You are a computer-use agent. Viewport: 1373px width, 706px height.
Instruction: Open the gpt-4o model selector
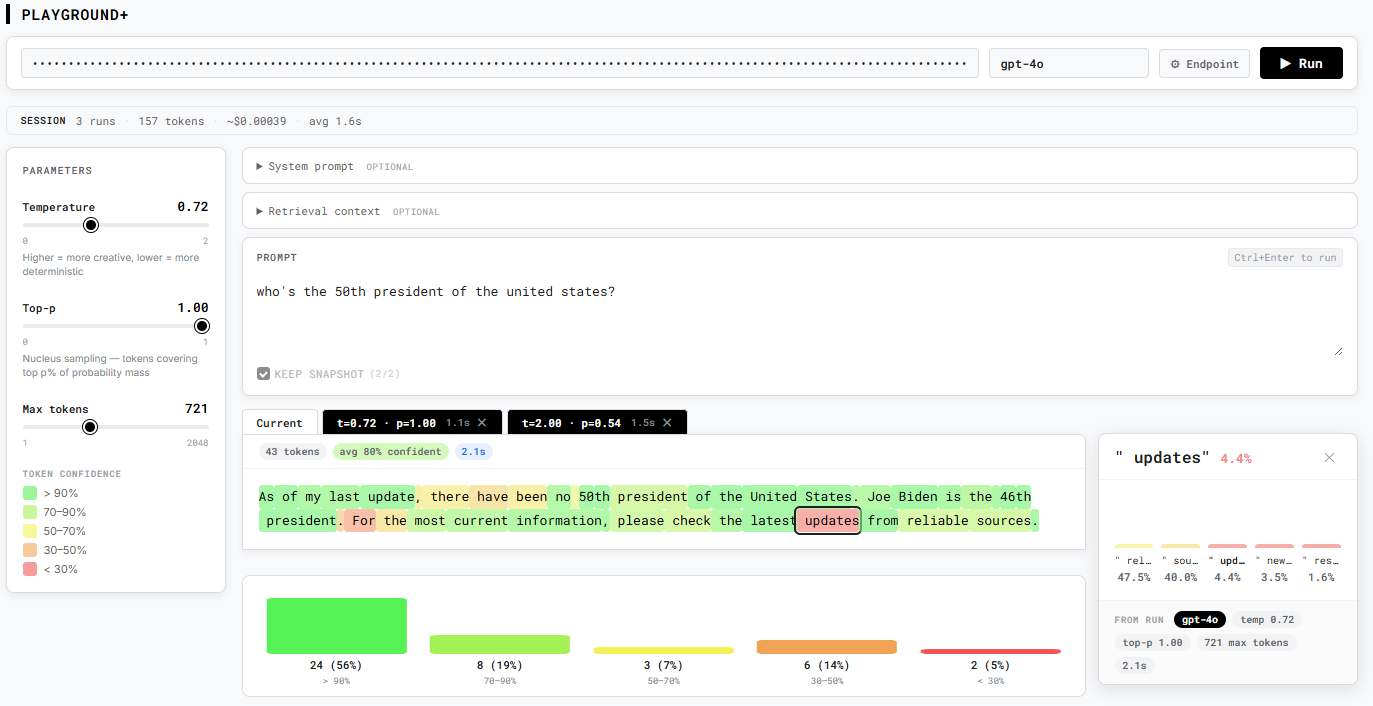pos(1068,62)
